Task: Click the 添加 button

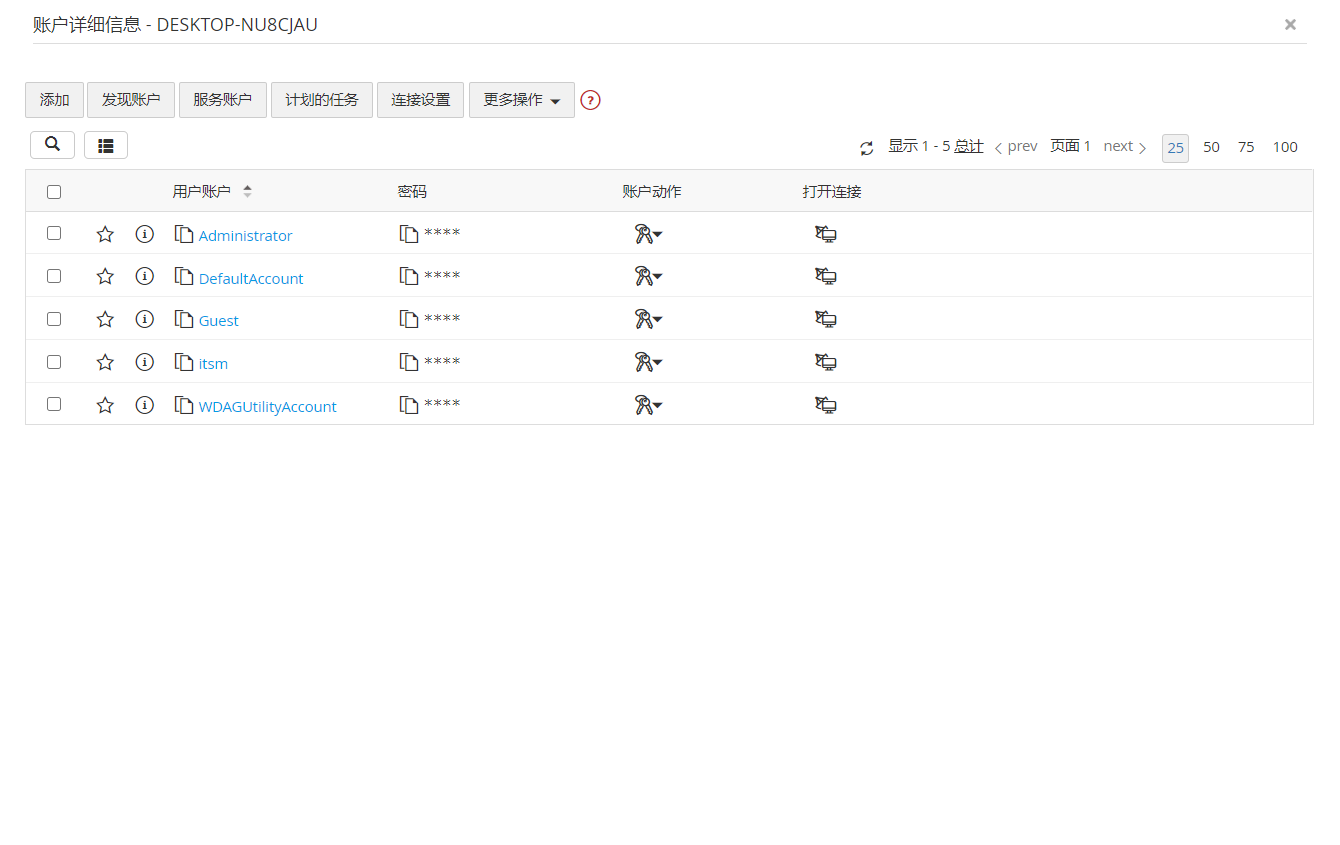Action: [54, 100]
